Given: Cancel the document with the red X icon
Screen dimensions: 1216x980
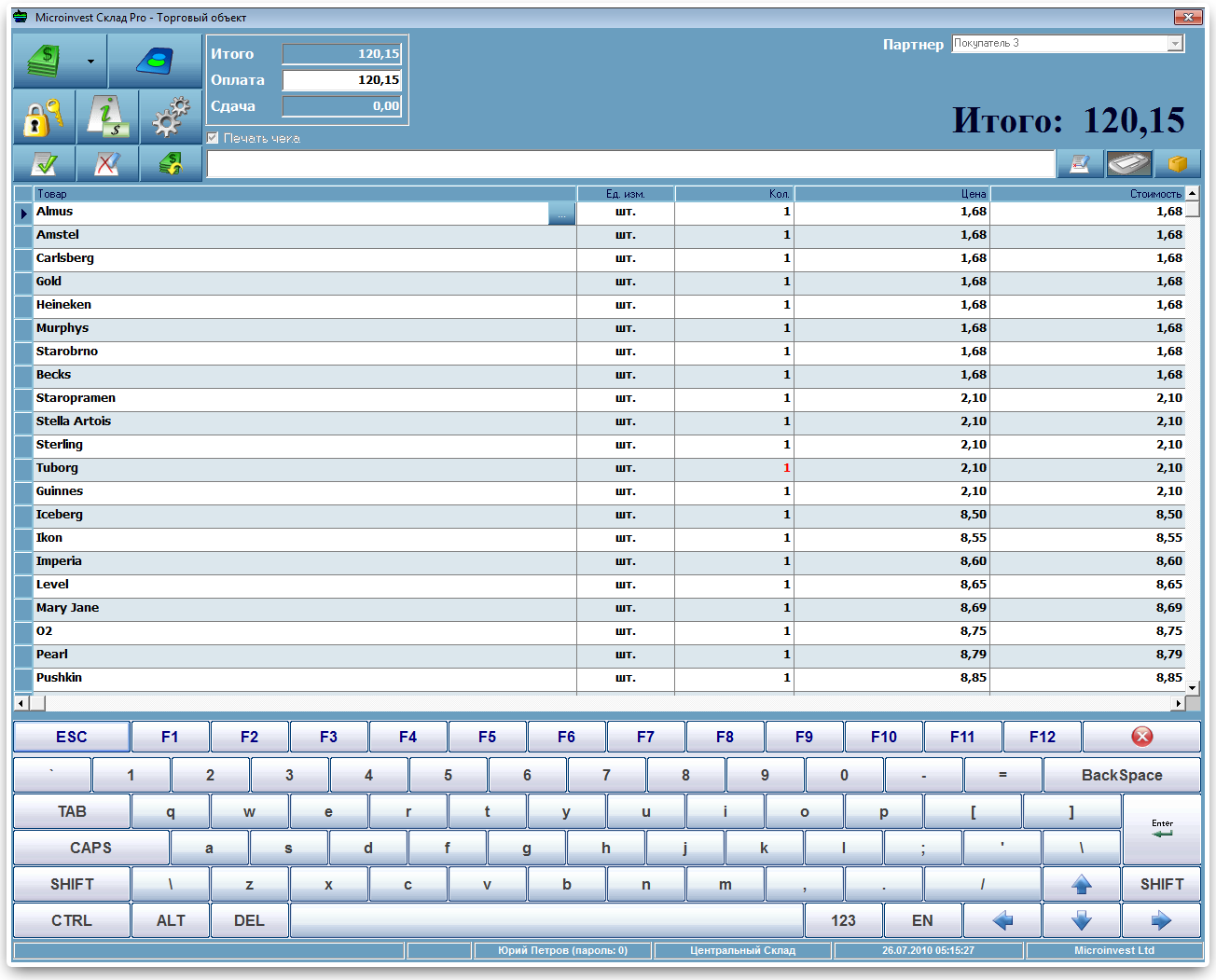Looking at the screenshot, I should pyautogui.click(x=107, y=163).
